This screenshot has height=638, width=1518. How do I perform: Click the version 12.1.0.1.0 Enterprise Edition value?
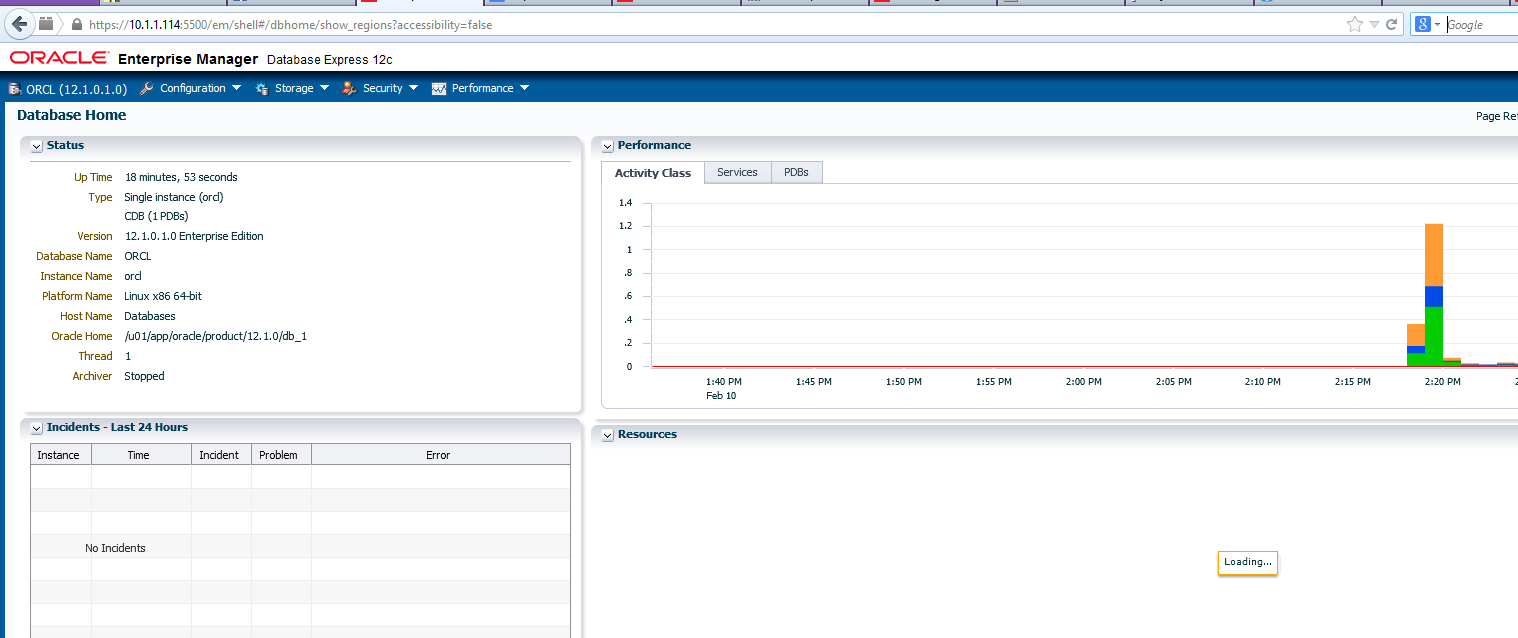click(194, 236)
